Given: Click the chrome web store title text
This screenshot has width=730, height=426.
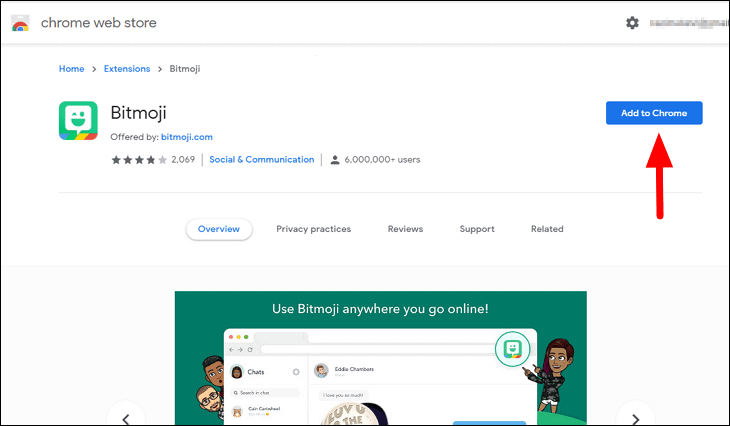Looking at the screenshot, I should pyautogui.click(x=99, y=23).
